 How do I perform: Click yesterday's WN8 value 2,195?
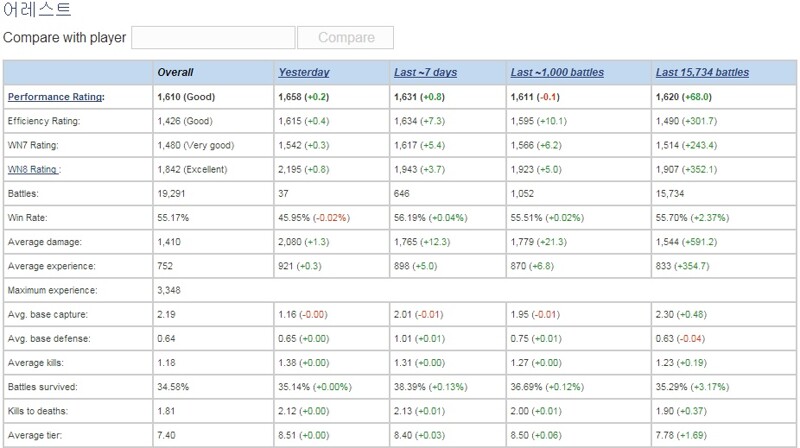coord(290,169)
